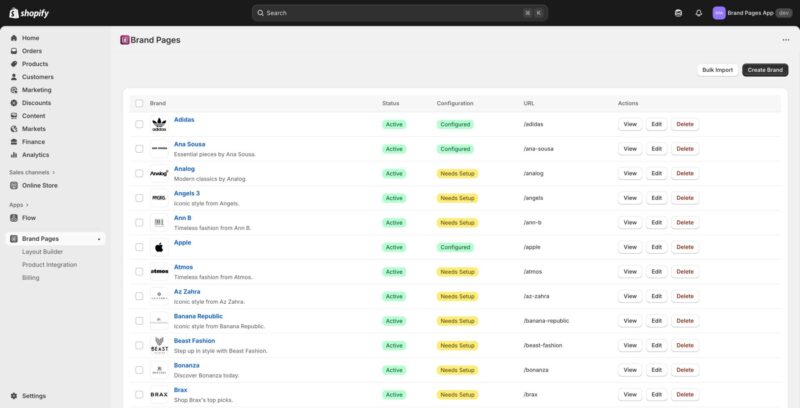Delete the Analog brand
800x408 pixels.
(x=685, y=173)
